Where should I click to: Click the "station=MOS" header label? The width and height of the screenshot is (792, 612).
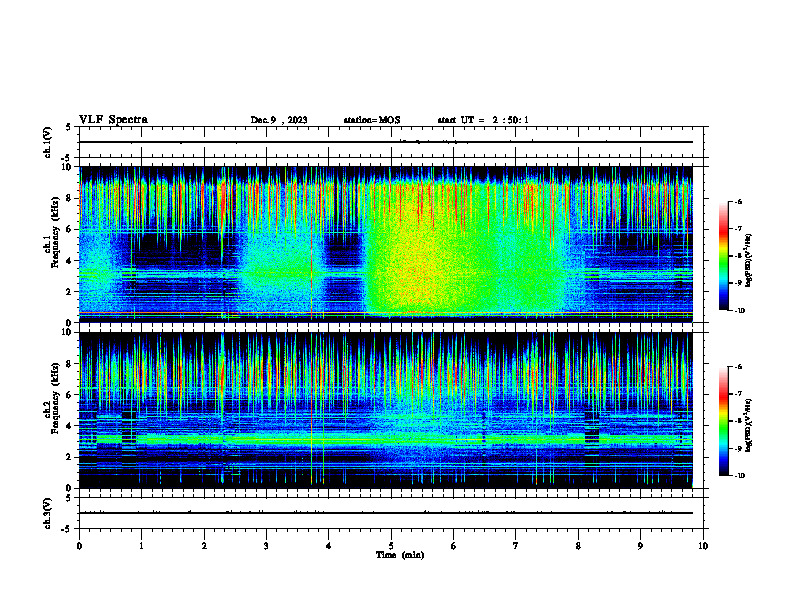[x=372, y=120]
